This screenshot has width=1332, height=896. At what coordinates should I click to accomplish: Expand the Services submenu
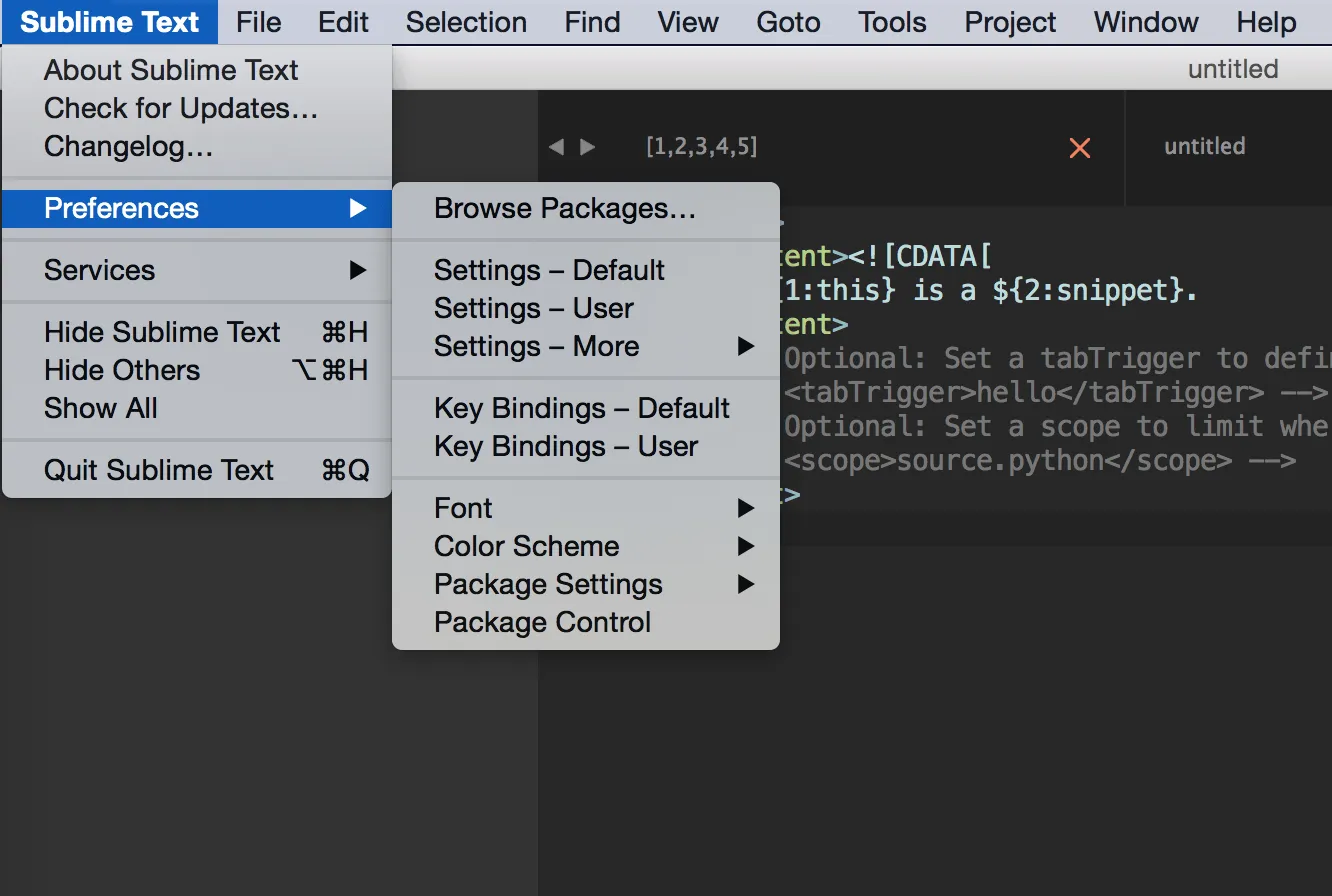click(x=99, y=270)
